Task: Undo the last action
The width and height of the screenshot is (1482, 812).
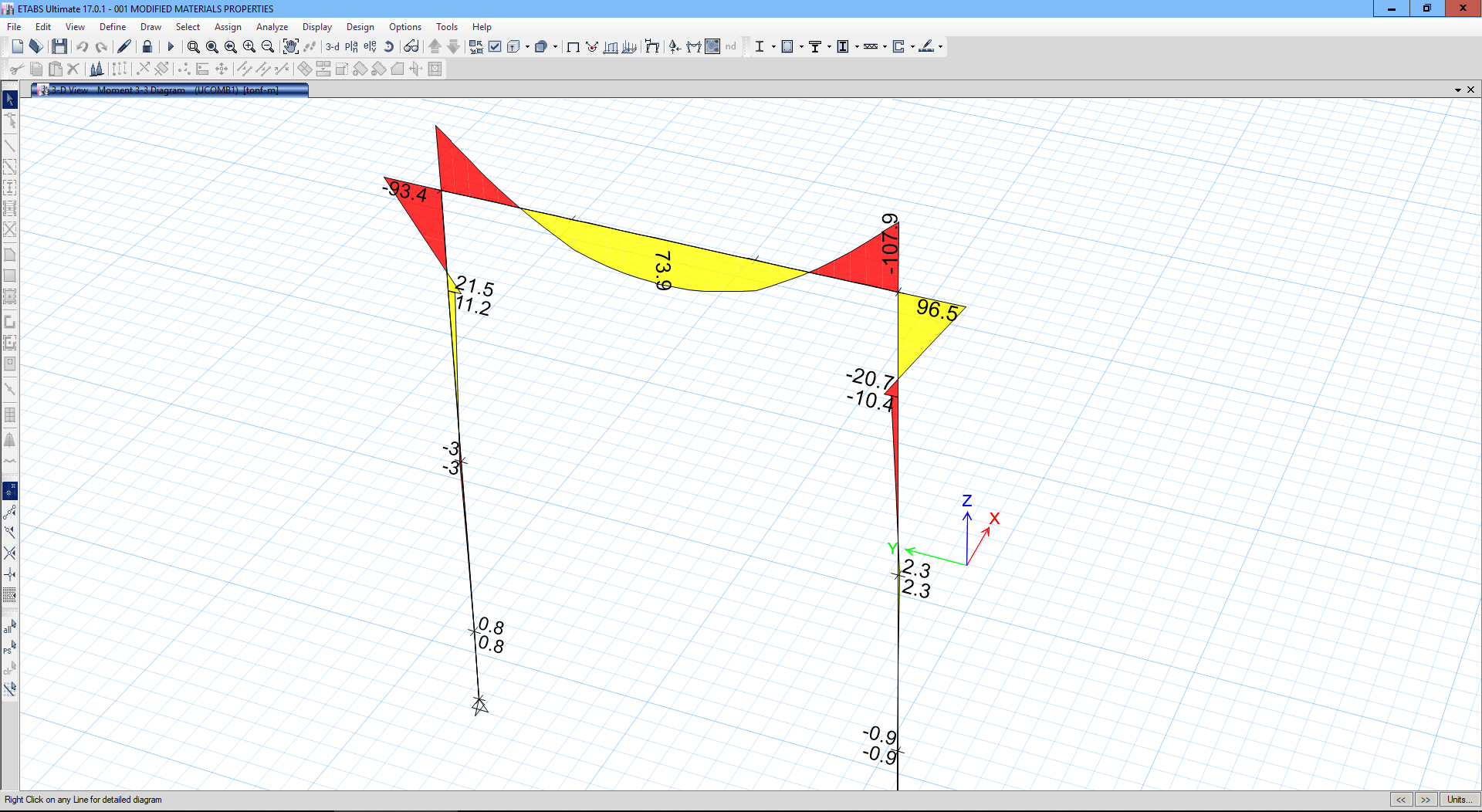Action: (x=83, y=46)
